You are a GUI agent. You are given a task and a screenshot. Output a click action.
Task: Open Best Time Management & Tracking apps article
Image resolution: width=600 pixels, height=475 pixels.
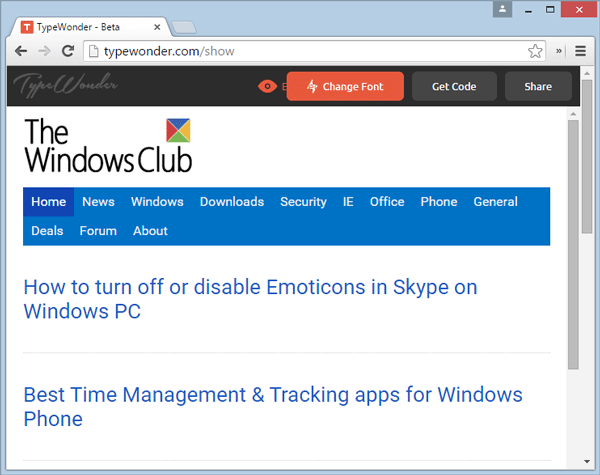click(x=273, y=406)
